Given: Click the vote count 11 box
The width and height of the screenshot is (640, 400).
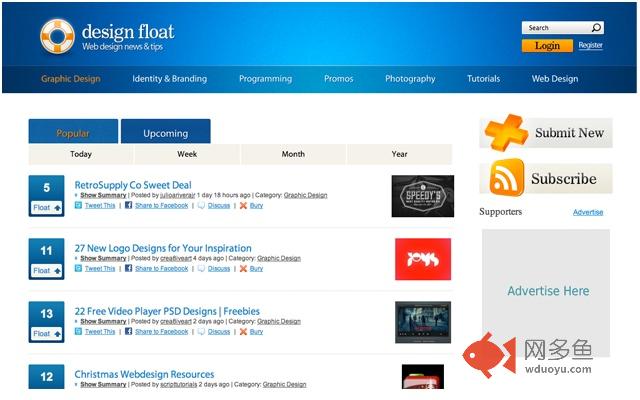Looking at the screenshot, I should (47, 251).
